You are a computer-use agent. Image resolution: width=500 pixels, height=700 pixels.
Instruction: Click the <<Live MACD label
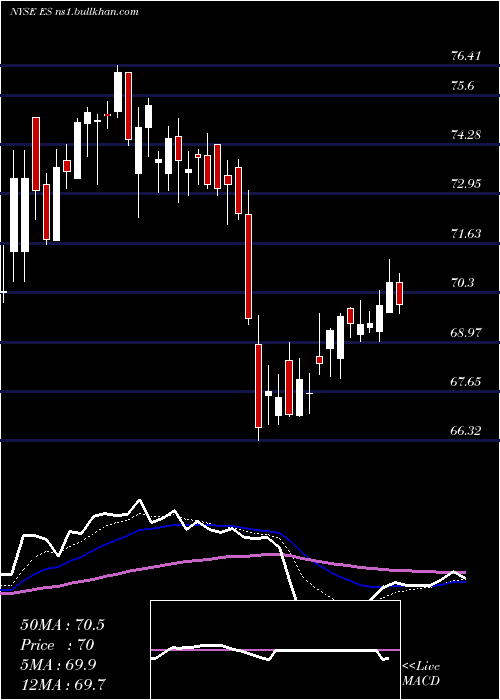tap(421, 673)
